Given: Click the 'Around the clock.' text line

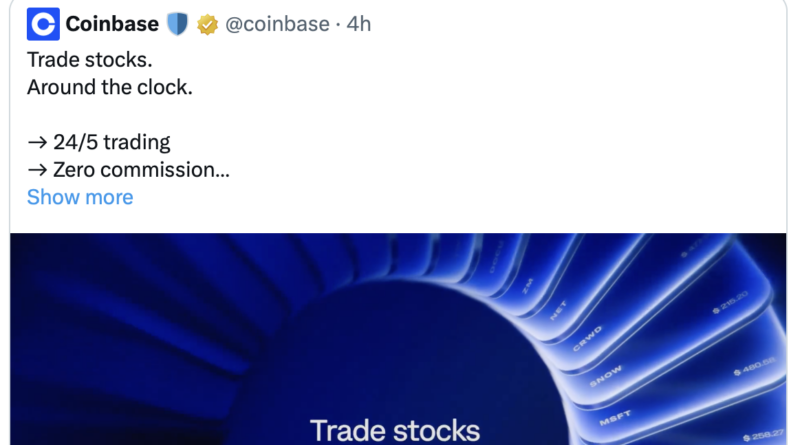Looking at the screenshot, I should tap(109, 87).
